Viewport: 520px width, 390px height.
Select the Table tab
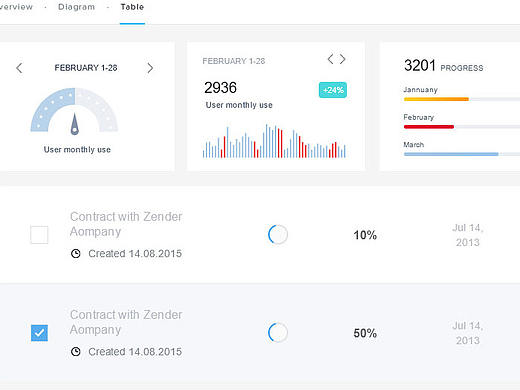coord(132,7)
